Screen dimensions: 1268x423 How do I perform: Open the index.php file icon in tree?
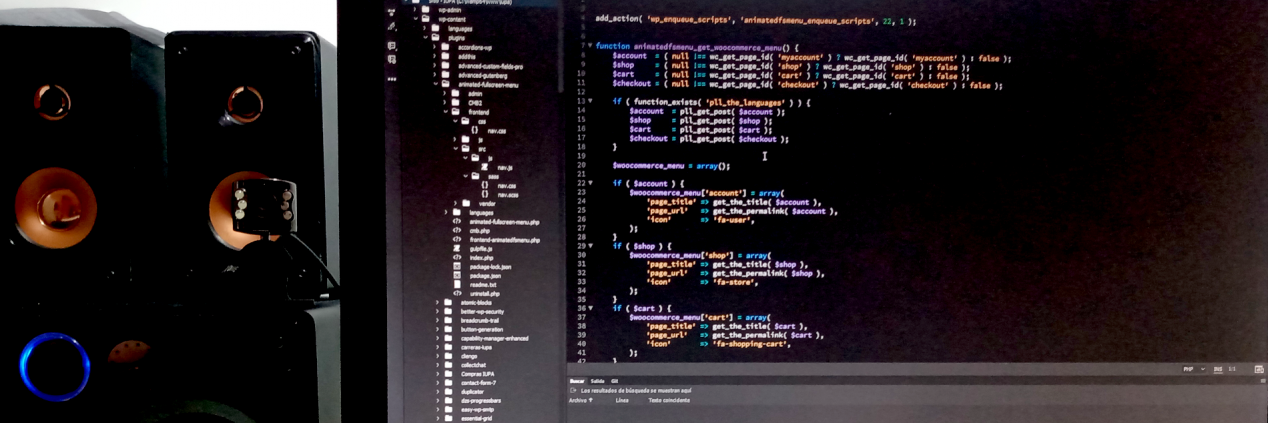point(458,258)
